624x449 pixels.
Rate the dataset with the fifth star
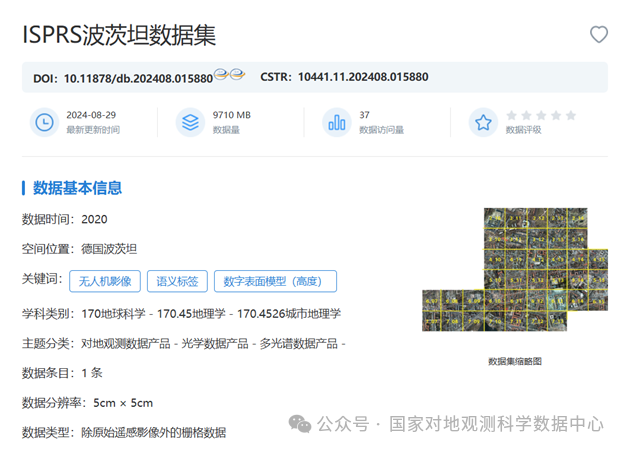click(x=571, y=115)
